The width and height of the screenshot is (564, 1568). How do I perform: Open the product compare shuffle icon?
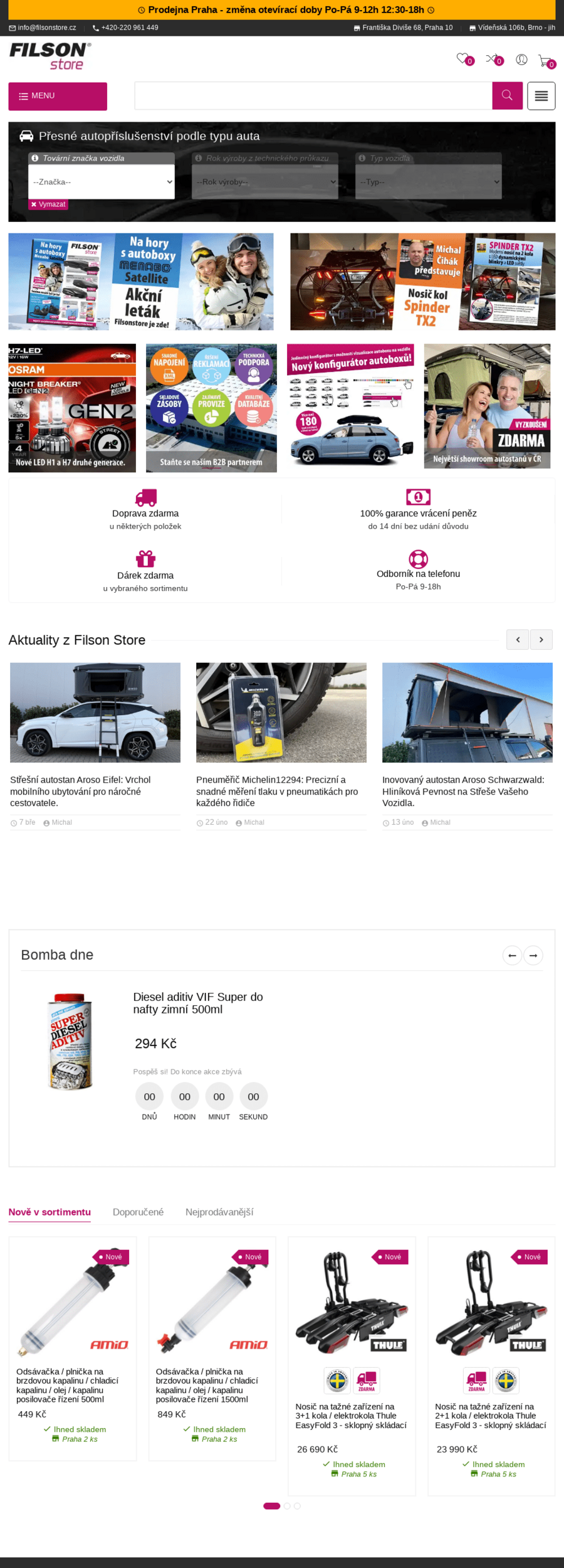[x=493, y=59]
